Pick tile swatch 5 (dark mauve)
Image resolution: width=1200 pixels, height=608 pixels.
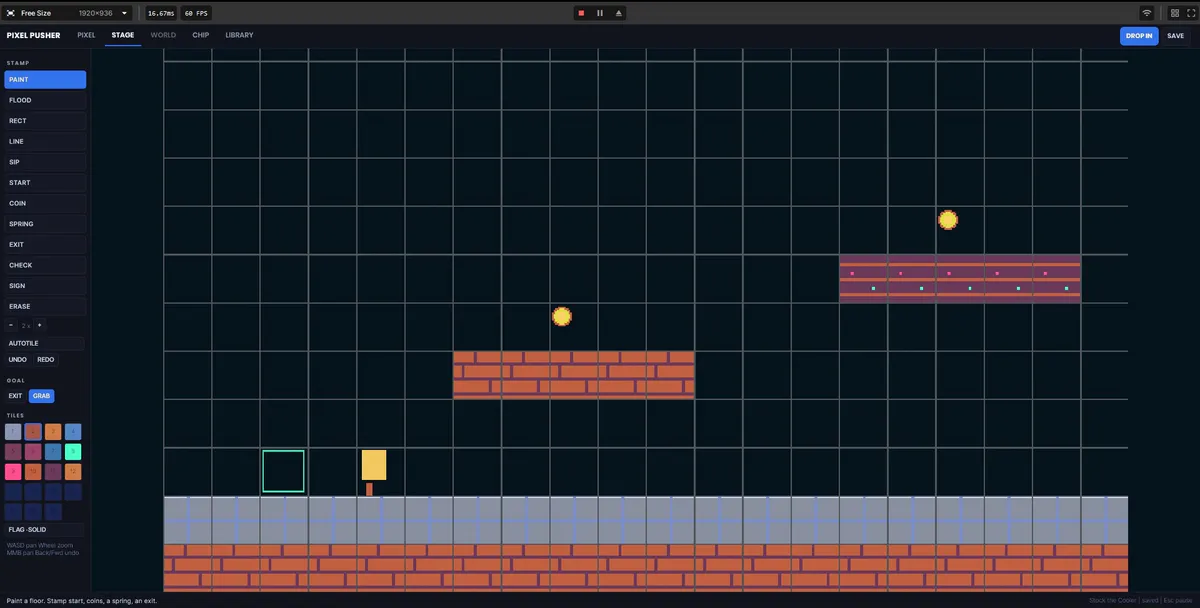coord(13,452)
